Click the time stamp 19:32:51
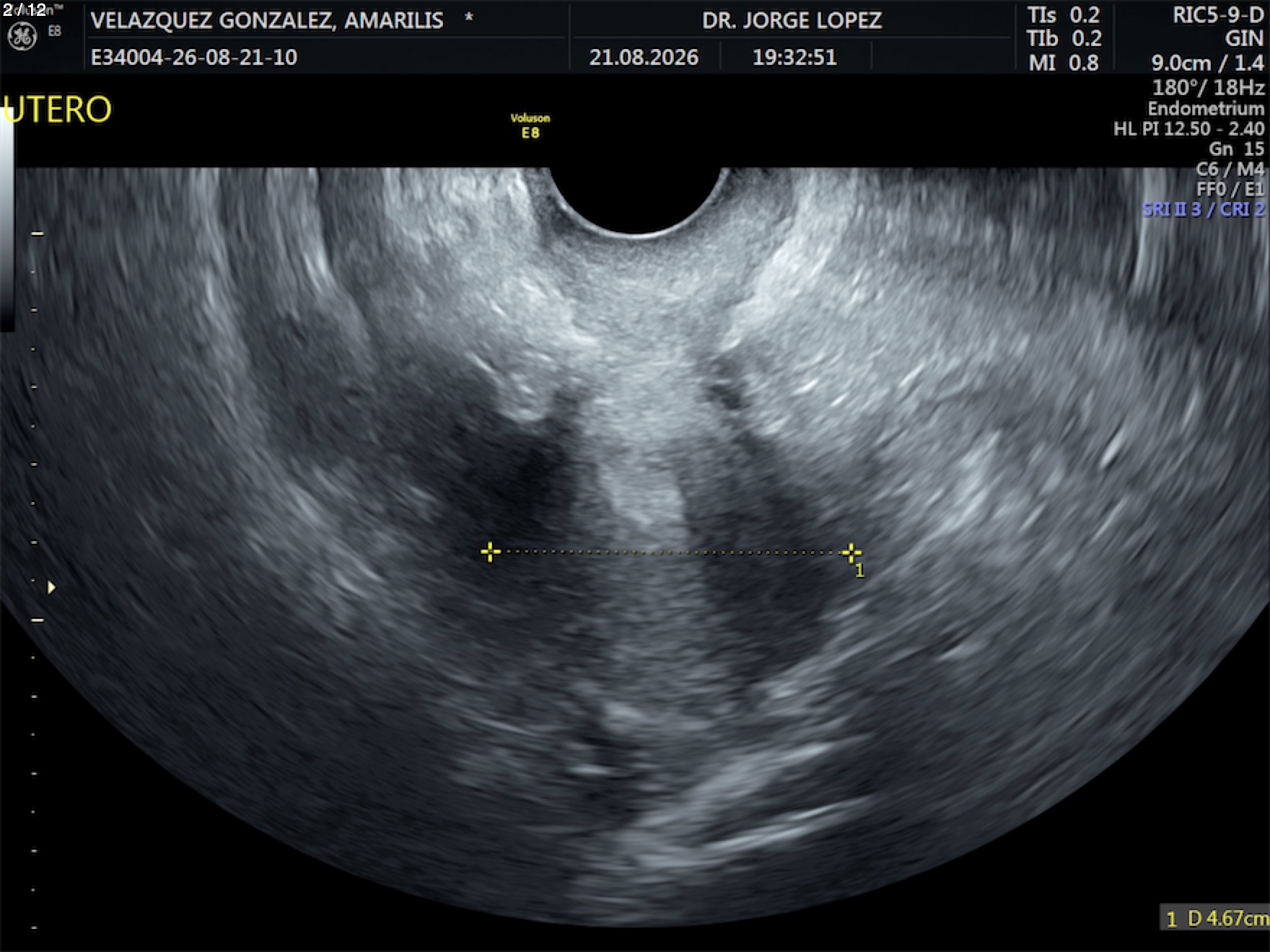The image size is (1270, 952). click(x=794, y=57)
